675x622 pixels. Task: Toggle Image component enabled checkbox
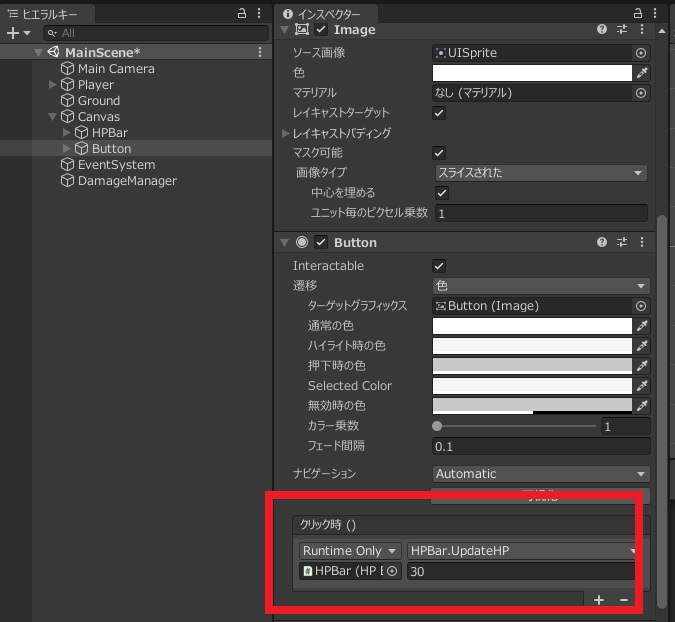tap(321, 29)
